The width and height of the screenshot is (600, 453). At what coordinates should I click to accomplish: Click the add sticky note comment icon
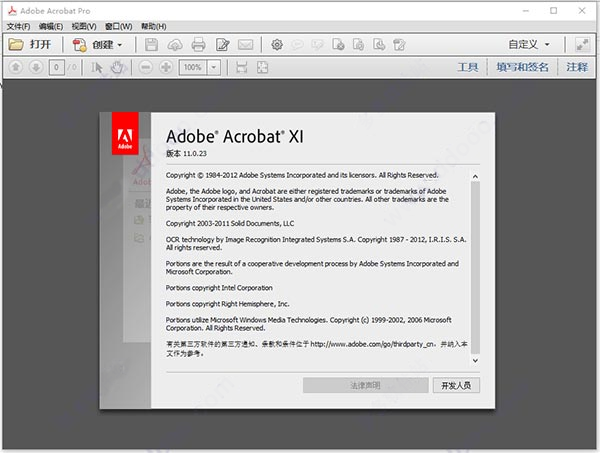click(x=297, y=45)
